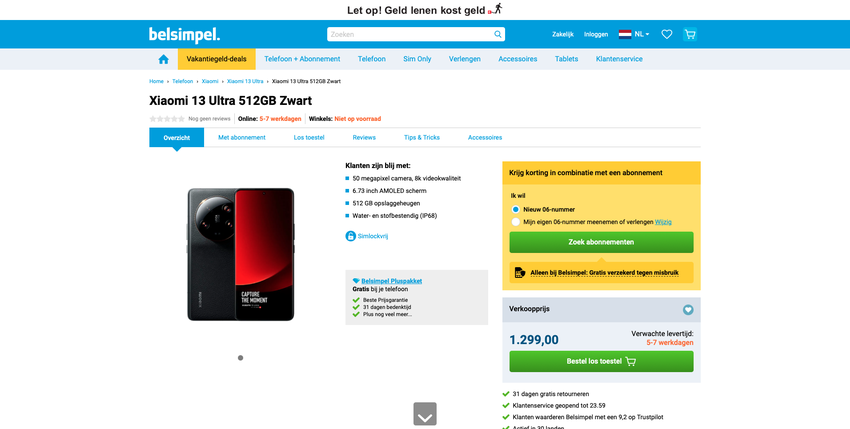The image size is (850, 429).
Task: Click the Zoeken search input field
Action: tap(410, 34)
